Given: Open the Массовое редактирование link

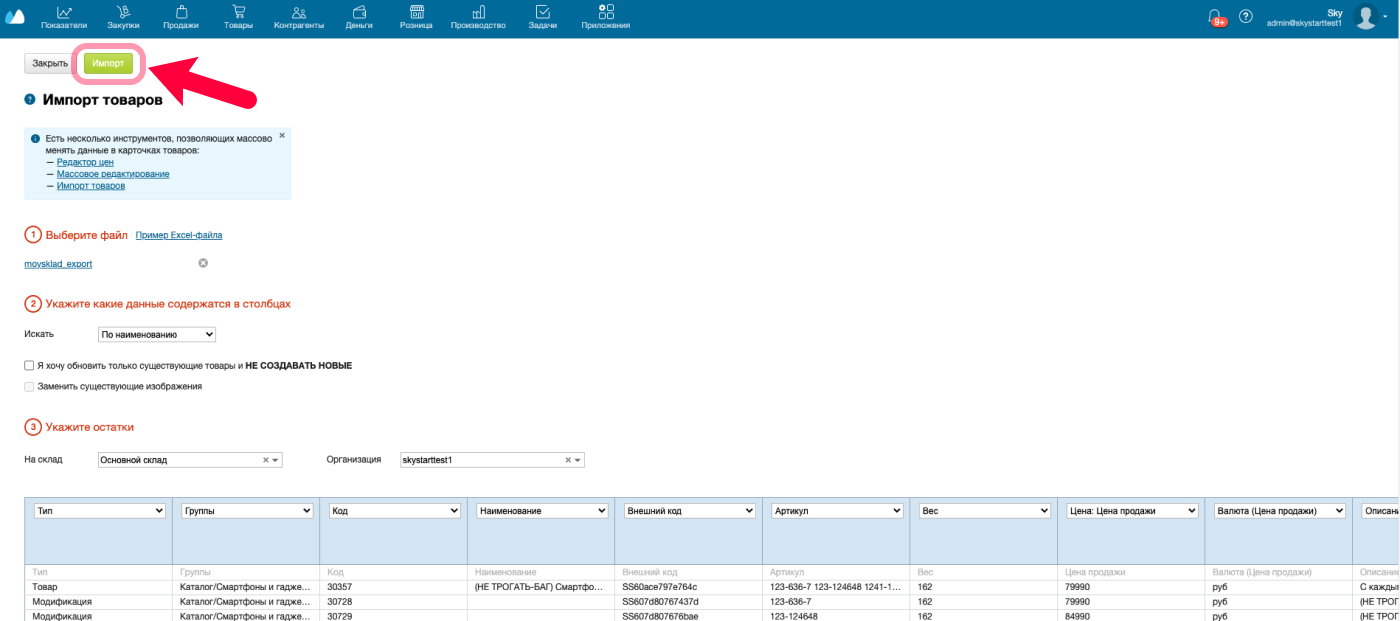Looking at the screenshot, I should point(113,174).
